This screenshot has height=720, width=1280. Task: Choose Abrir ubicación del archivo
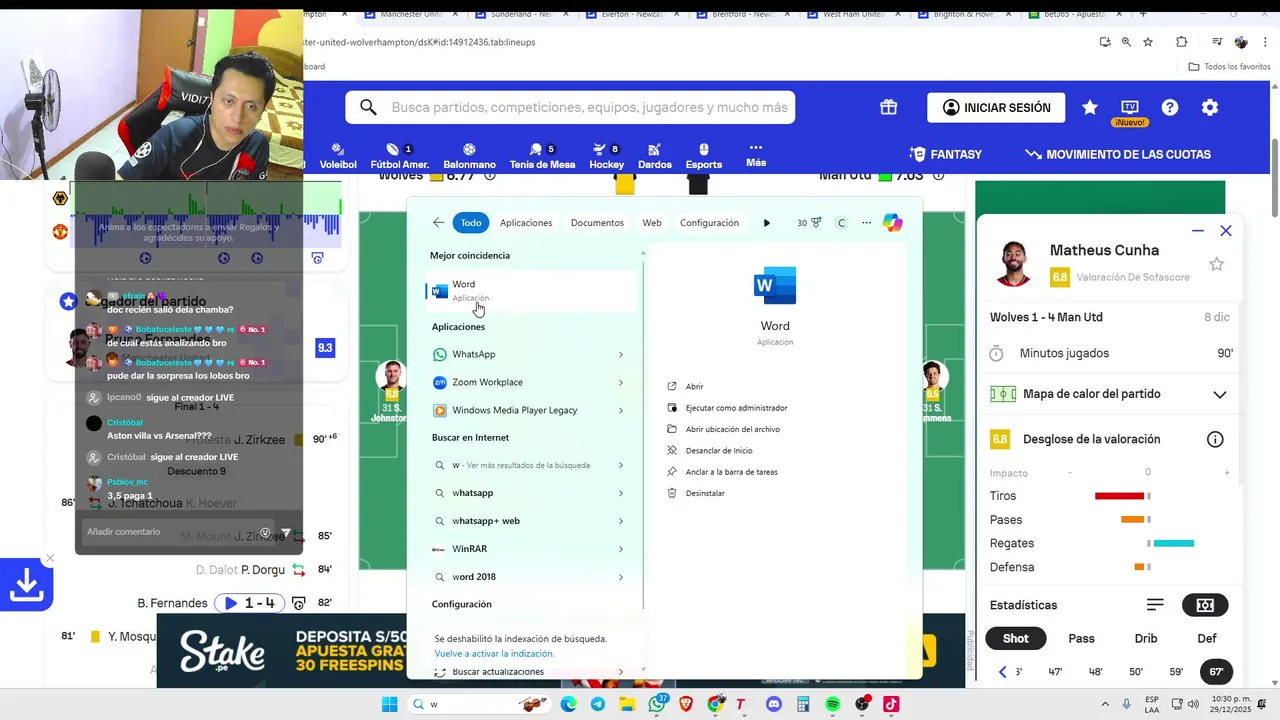[732, 429]
